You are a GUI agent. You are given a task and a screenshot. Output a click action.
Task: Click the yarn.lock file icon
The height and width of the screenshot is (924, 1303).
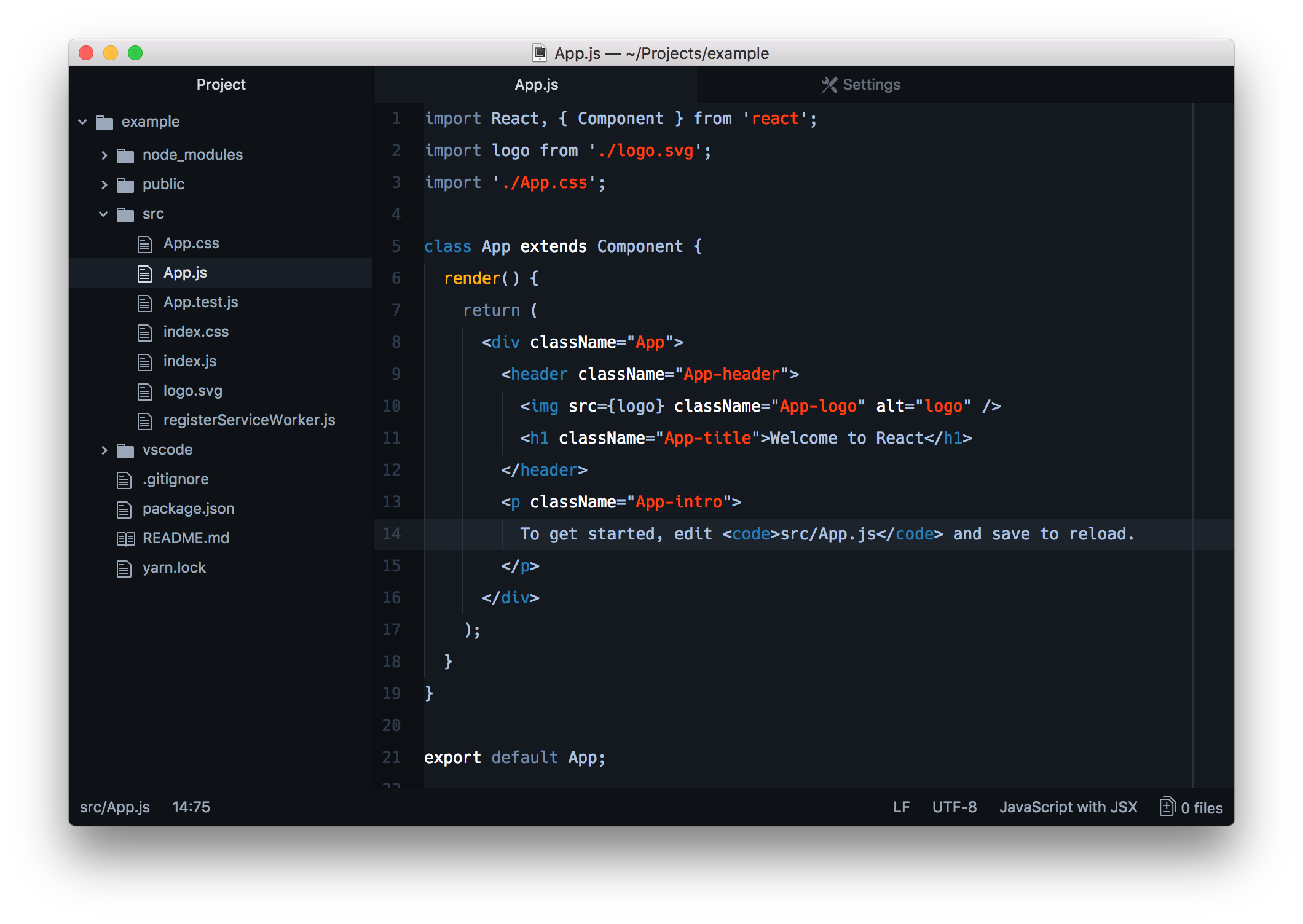[124, 568]
